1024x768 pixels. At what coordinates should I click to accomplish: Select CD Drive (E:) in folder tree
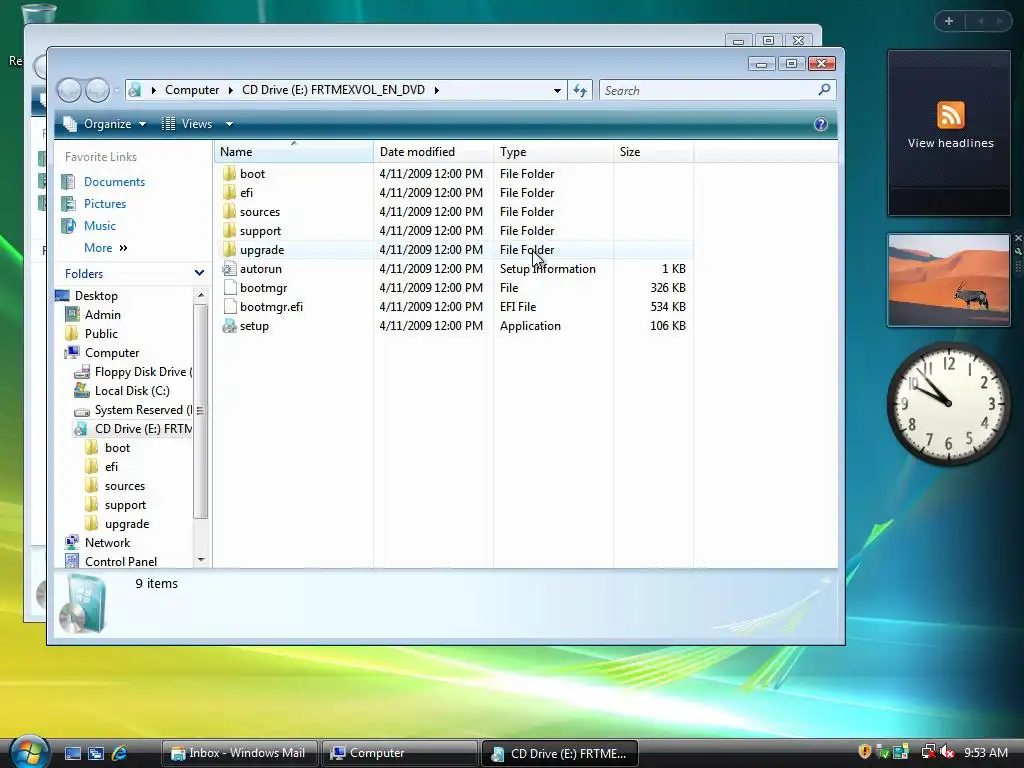click(142, 428)
